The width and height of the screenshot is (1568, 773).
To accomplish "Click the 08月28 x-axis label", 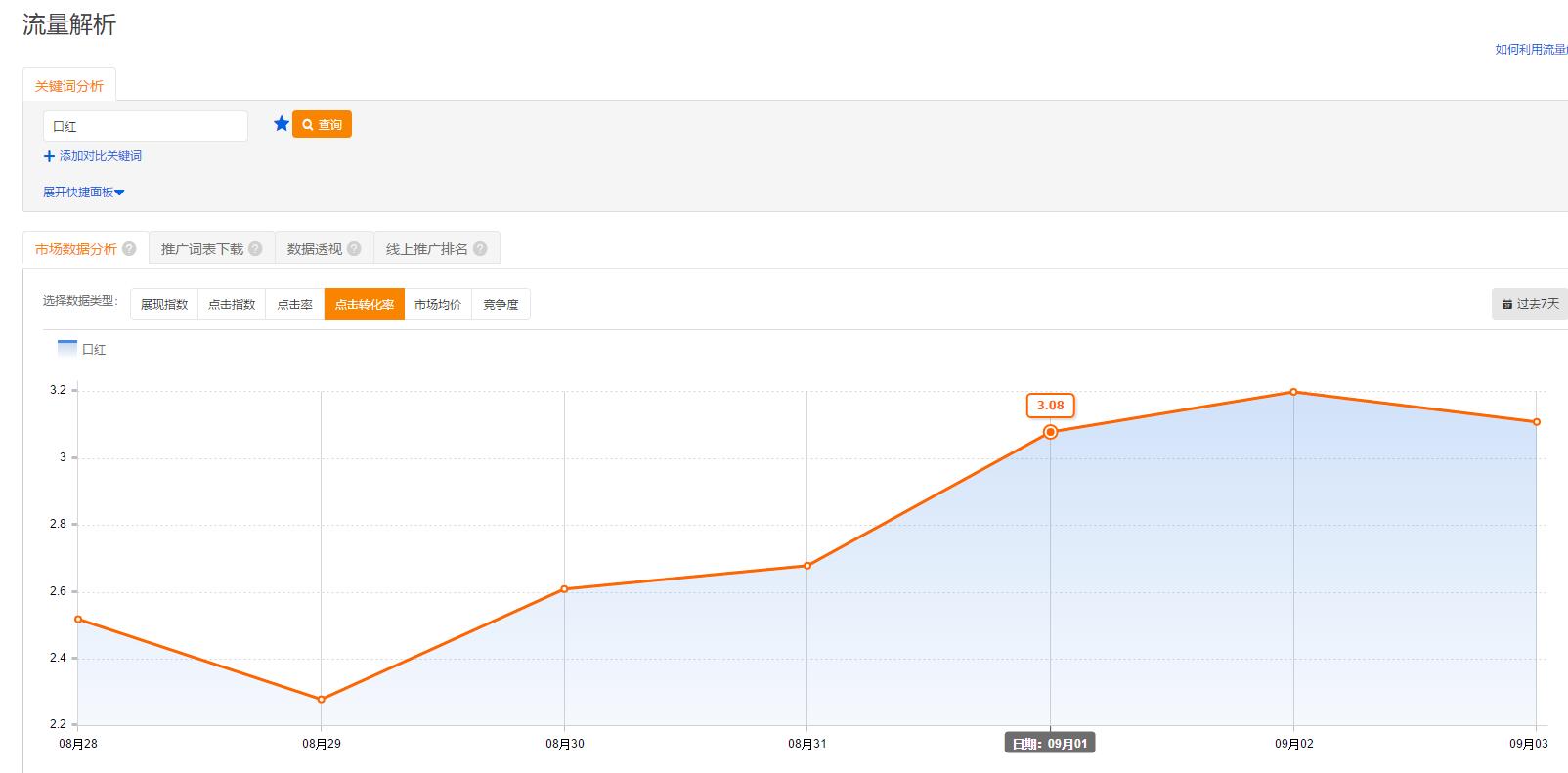I will pyautogui.click(x=78, y=744).
